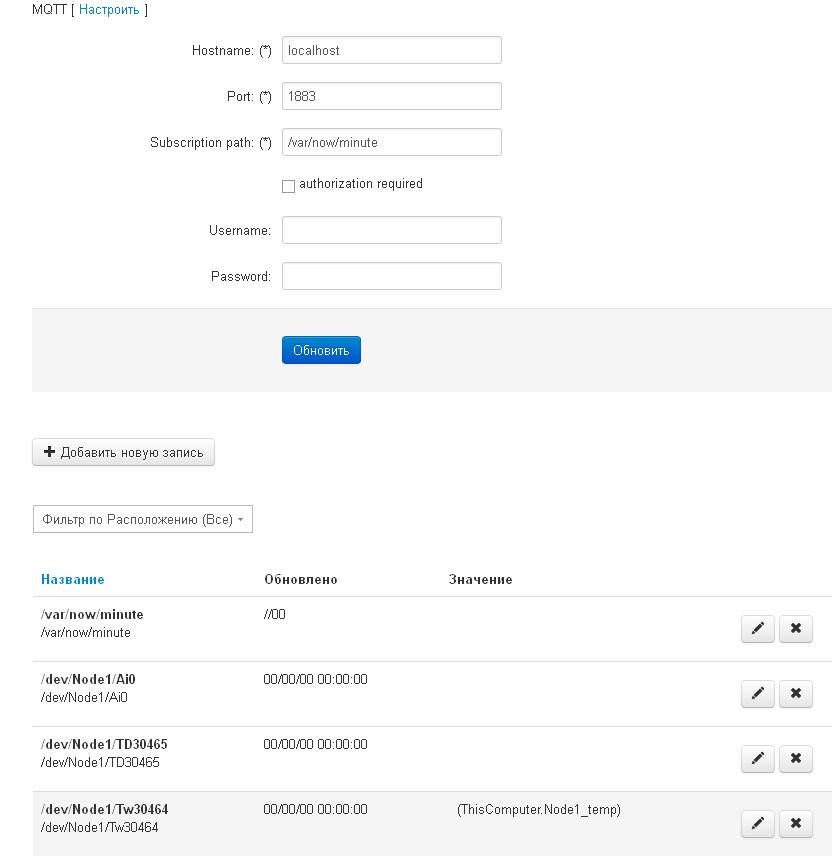Edit the /dev/Node1/TD30465 entry
Screen dimensions: 832x856
click(758, 759)
